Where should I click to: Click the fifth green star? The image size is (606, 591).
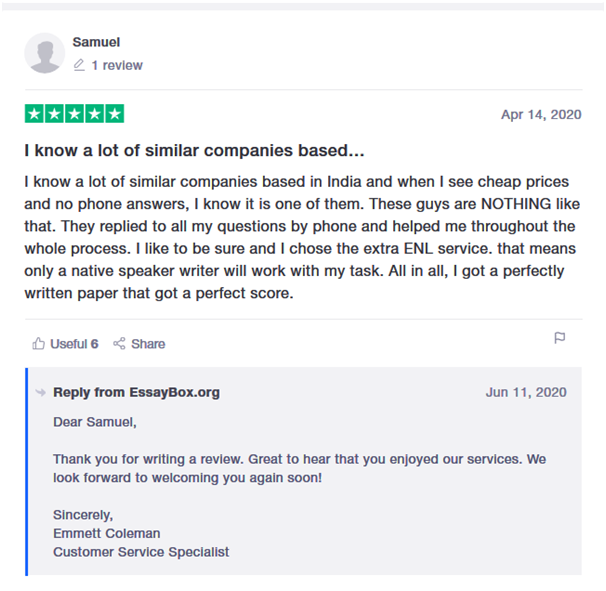(115, 114)
